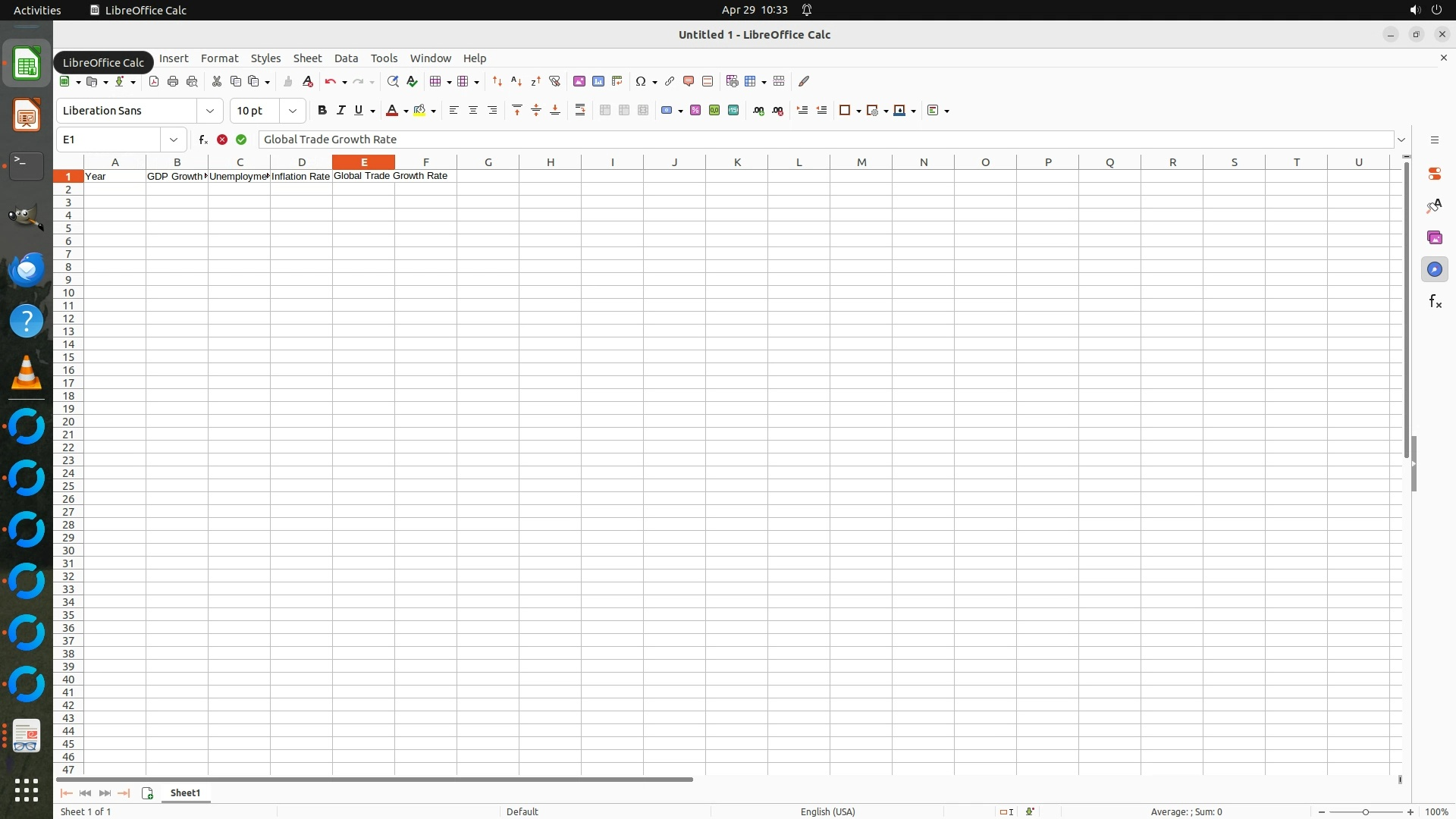This screenshot has width=1456, height=819.
Task: Open the Data menu
Action: coord(346,58)
